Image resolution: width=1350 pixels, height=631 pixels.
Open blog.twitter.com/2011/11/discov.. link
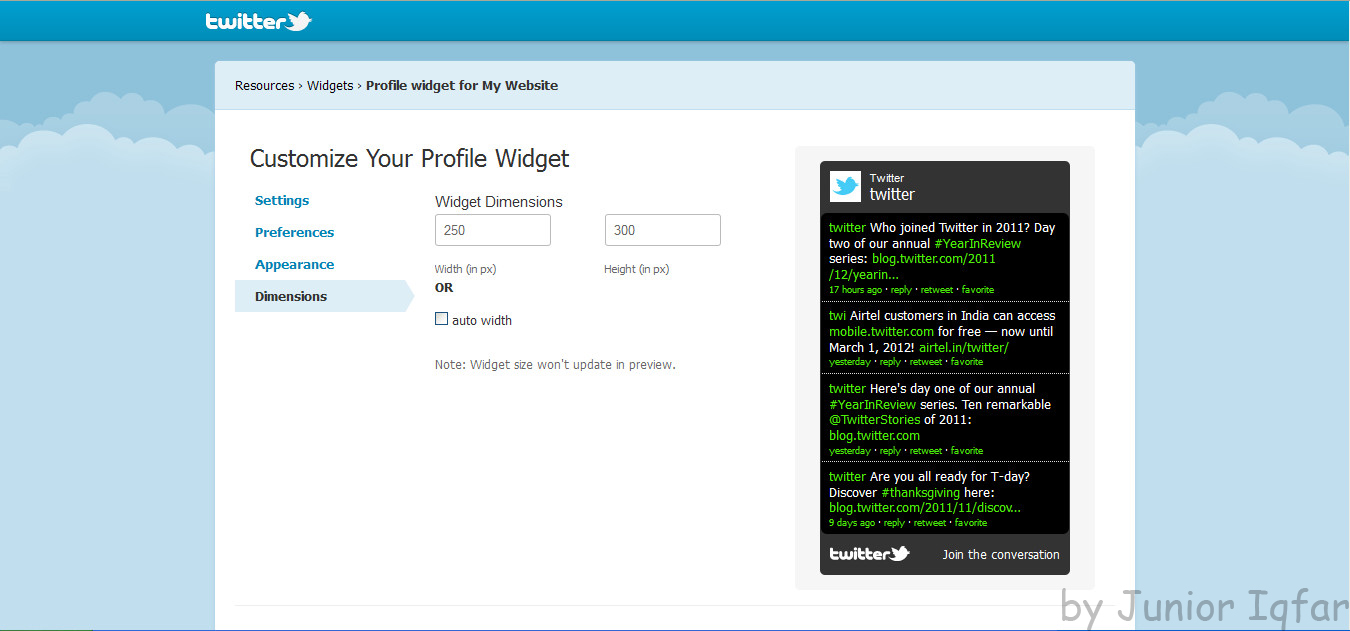pyautogui.click(x=925, y=508)
